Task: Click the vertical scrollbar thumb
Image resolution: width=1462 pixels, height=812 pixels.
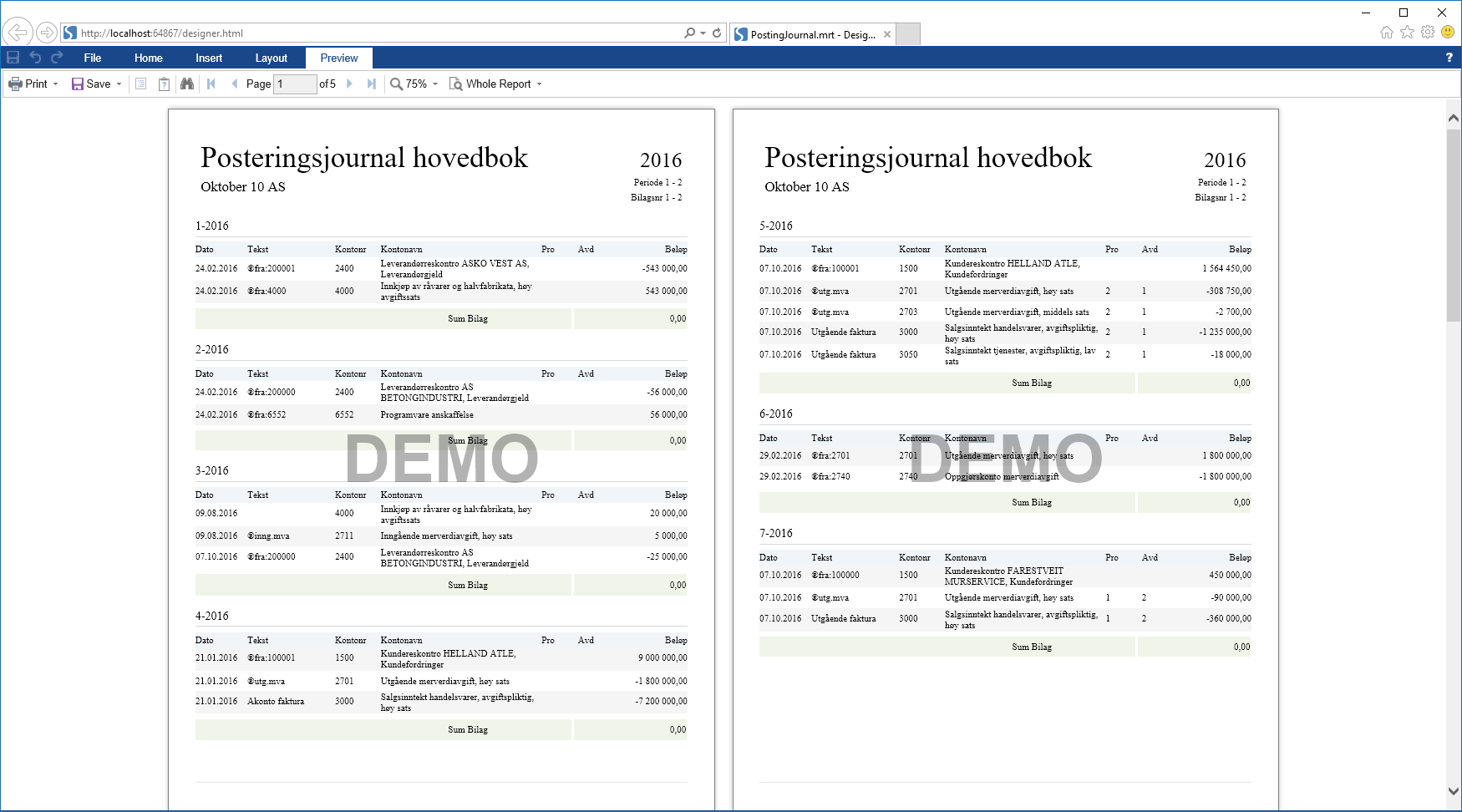Action: coord(1454,225)
